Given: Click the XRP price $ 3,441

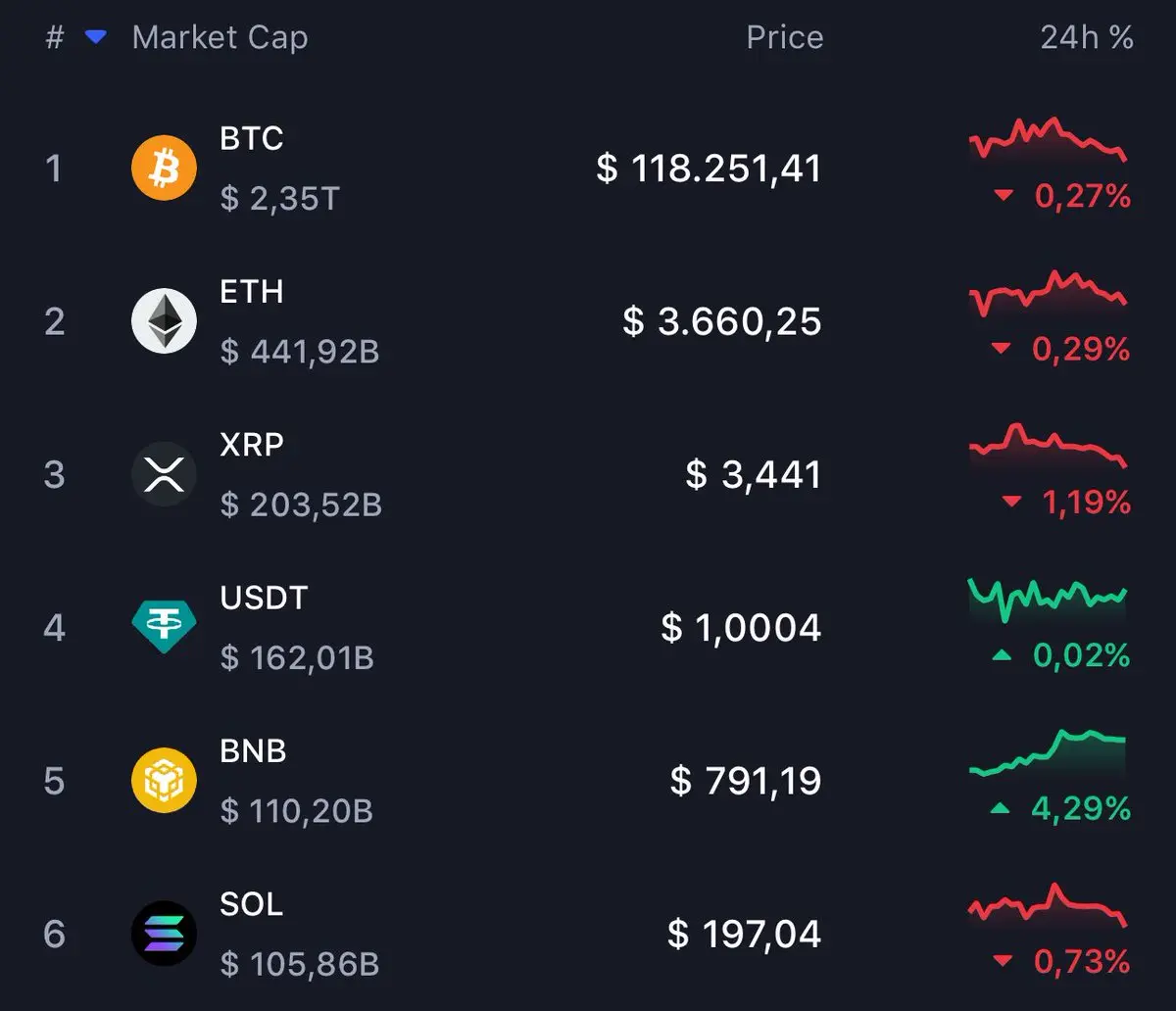Looking at the screenshot, I should (753, 474).
